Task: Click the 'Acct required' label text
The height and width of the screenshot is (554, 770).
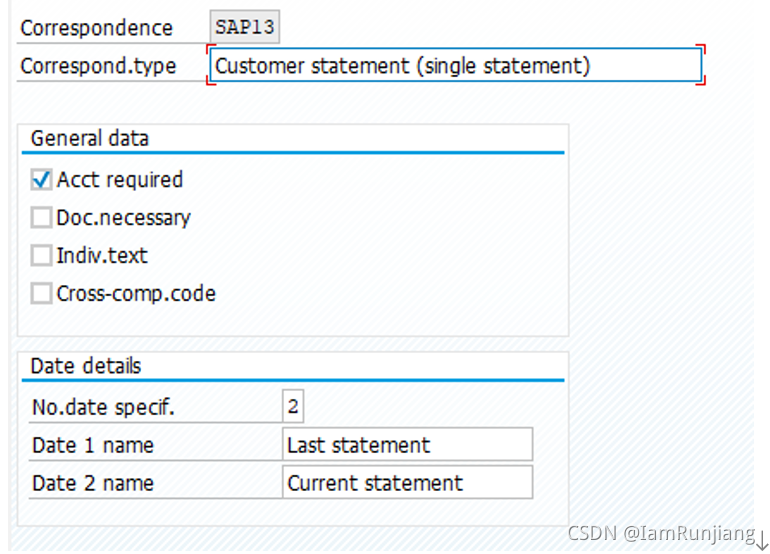Action: pyautogui.click(x=120, y=180)
